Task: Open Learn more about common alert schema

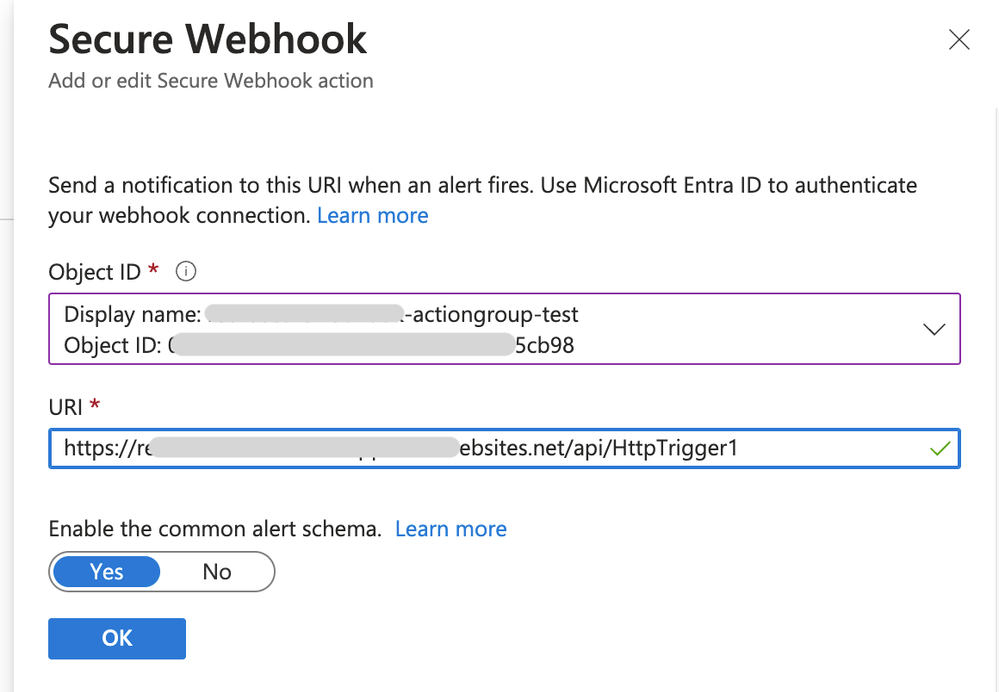Action: (450, 529)
